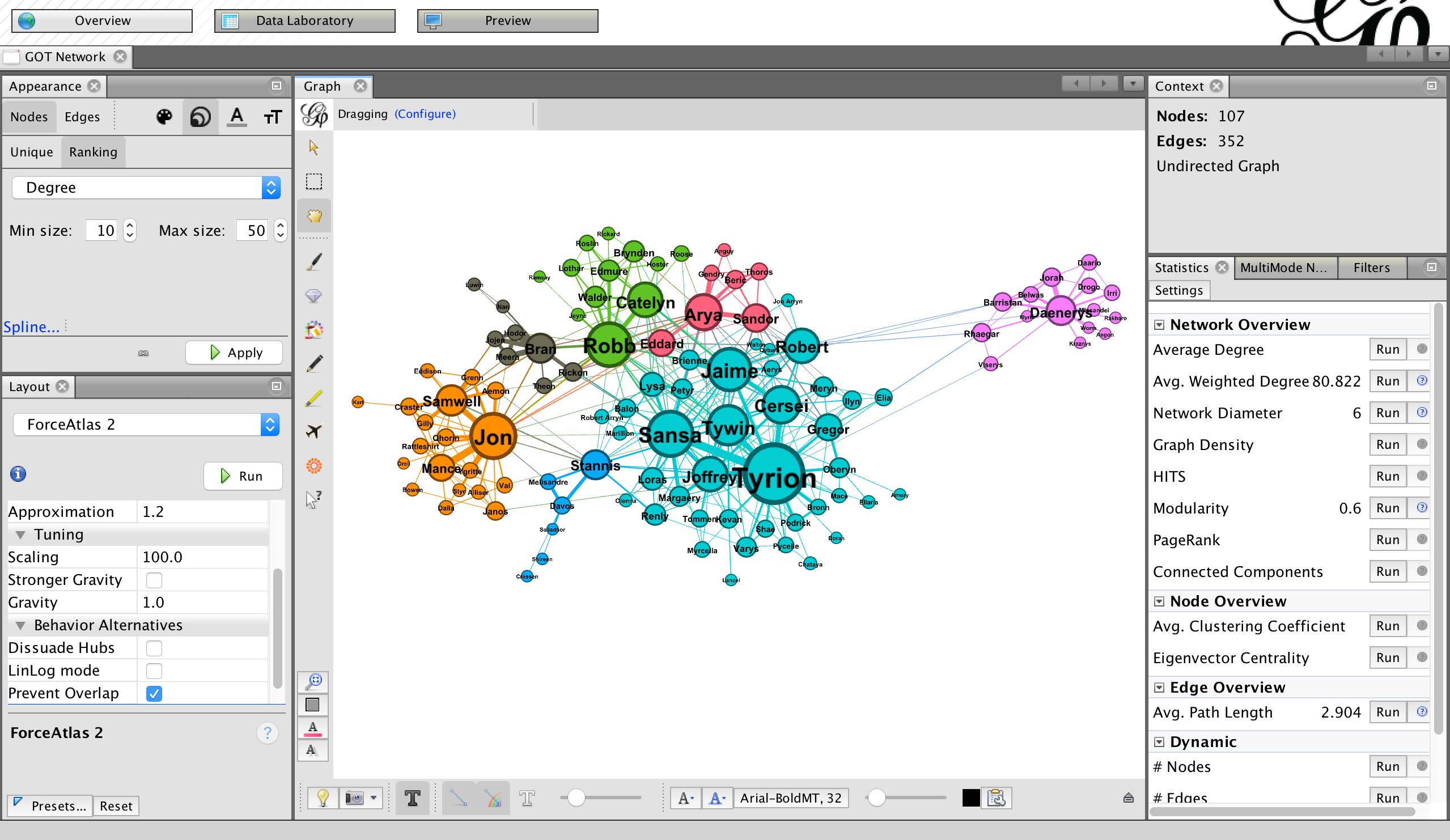Enable Stronger Gravity checkbox
1450x840 pixels.
click(154, 580)
